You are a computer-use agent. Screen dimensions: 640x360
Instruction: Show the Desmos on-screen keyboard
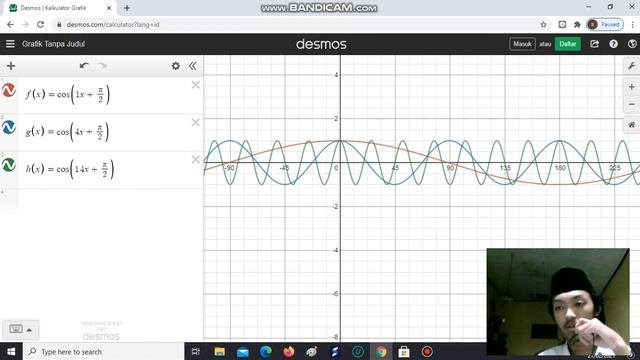(x=16, y=329)
